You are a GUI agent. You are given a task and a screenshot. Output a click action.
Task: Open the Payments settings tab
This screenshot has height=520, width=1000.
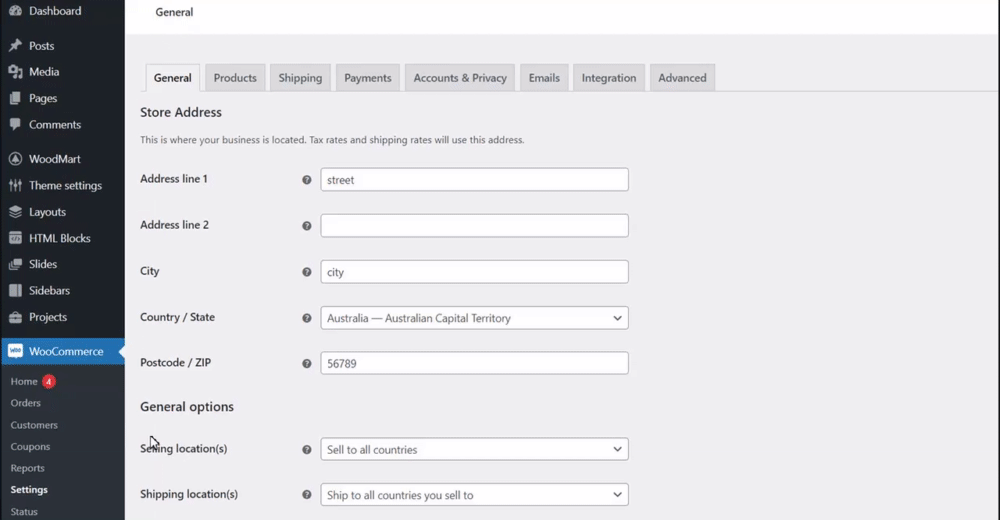pyautogui.click(x=368, y=78)
